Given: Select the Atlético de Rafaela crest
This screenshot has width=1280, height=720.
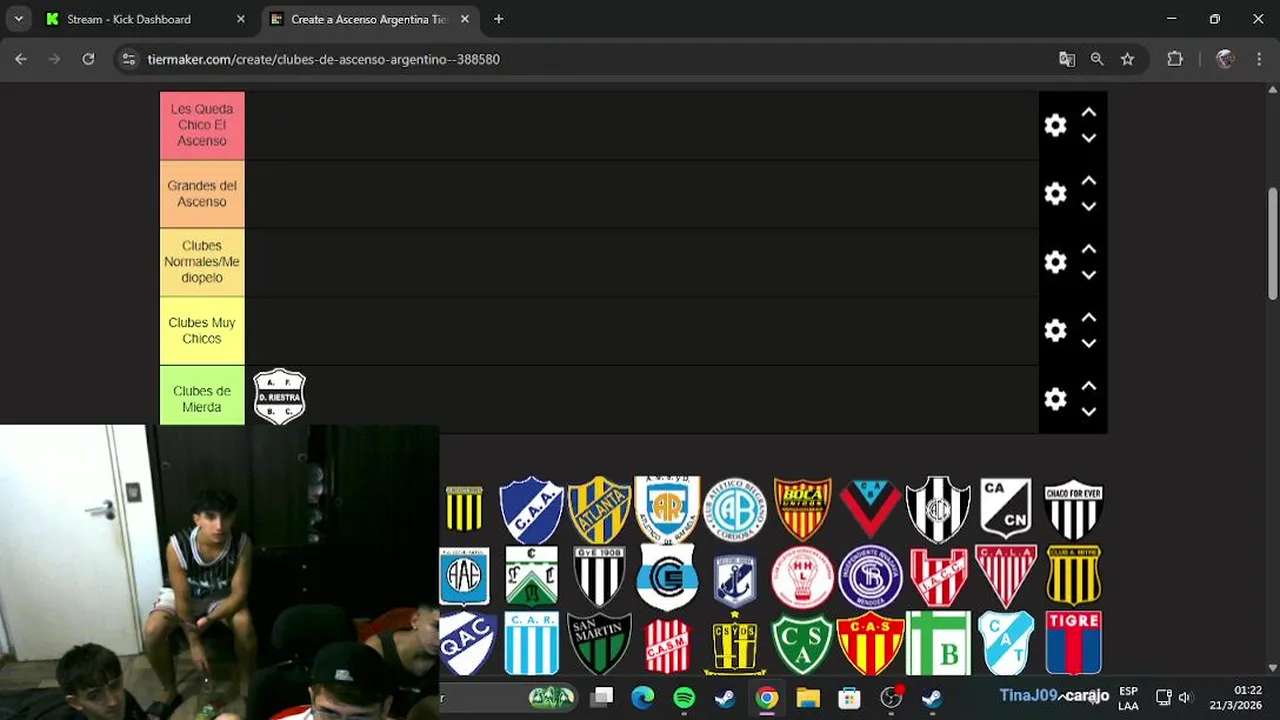Looking at the screenshot, I should (x=667, y=509).
